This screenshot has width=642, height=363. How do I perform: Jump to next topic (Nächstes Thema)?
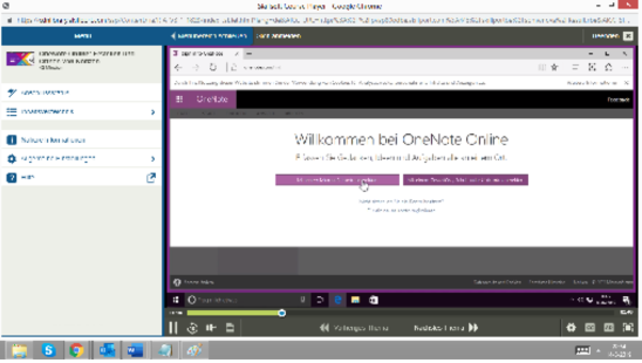coord(446,328)
